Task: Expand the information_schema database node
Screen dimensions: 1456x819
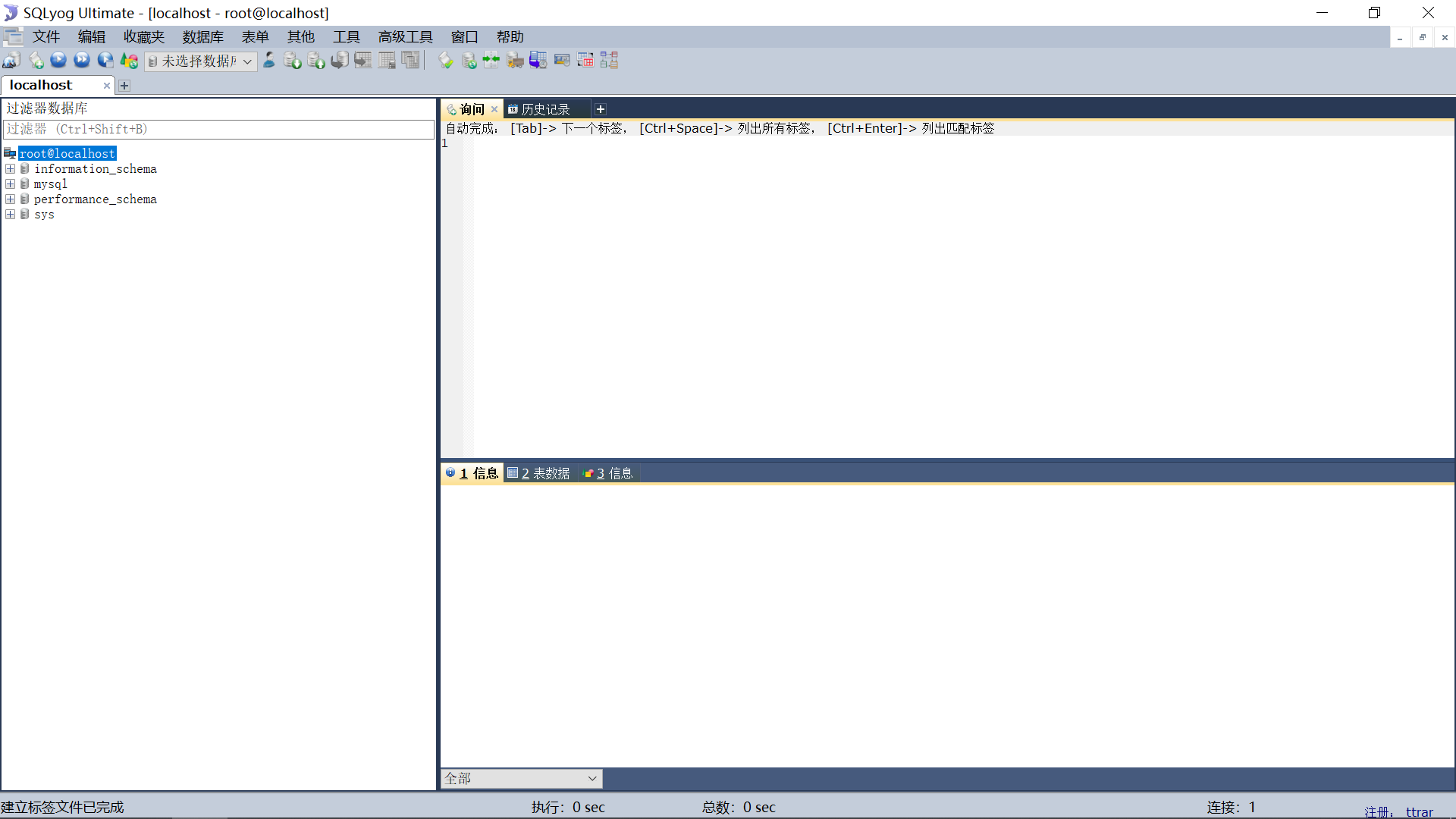Action: (x=11, y=169)
